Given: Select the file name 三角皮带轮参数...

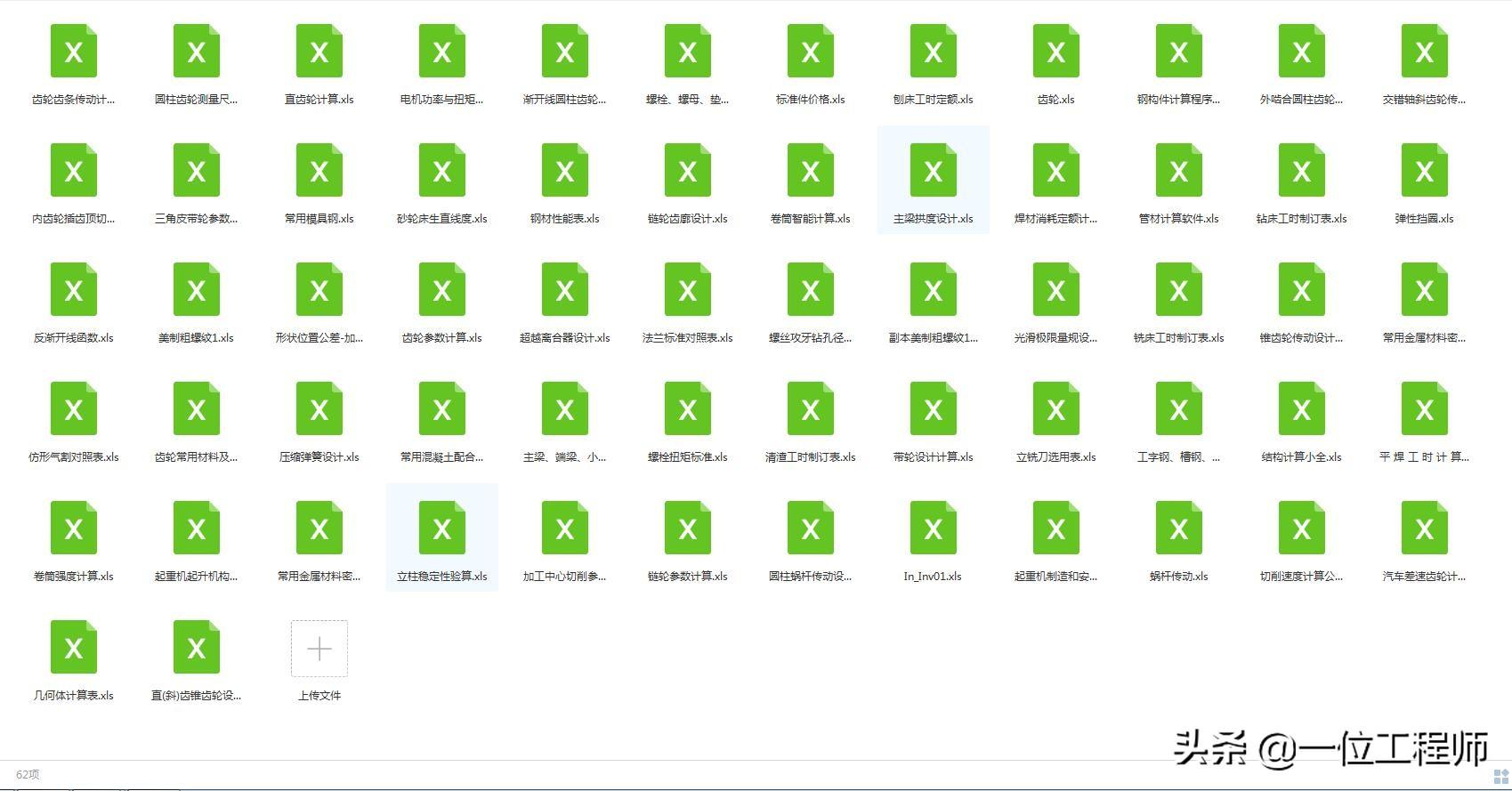Looking at the screenshot, I should click(197, 219).
